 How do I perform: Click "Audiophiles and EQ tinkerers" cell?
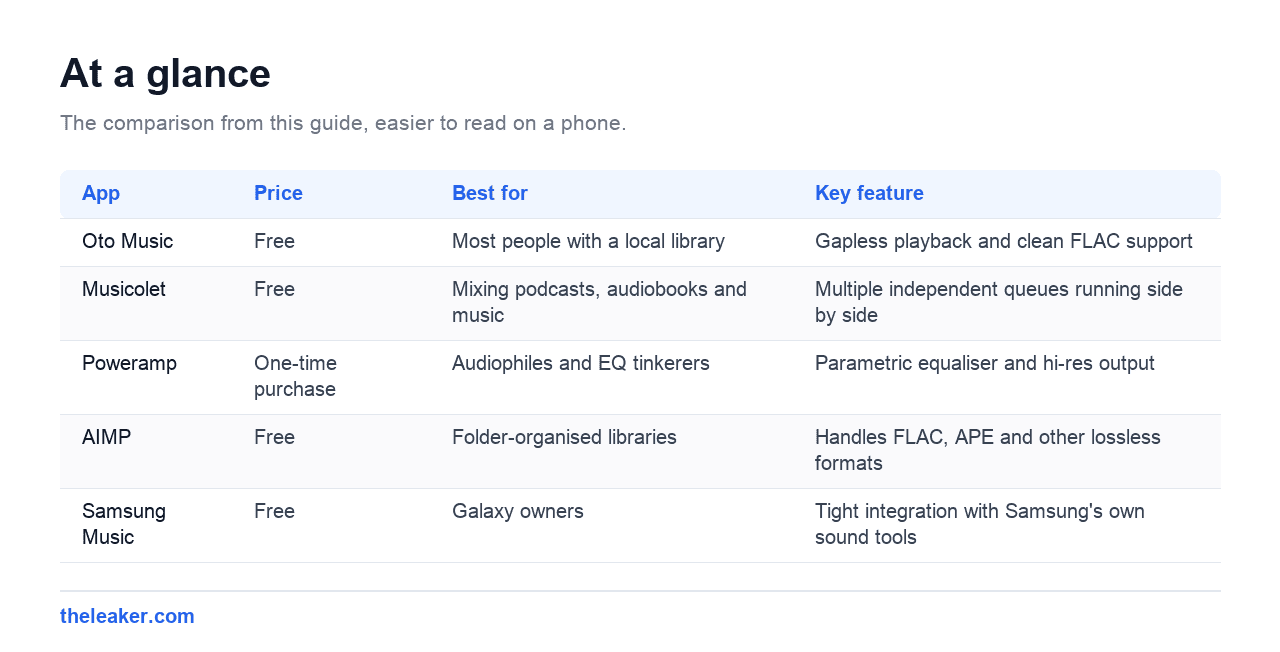581,363
